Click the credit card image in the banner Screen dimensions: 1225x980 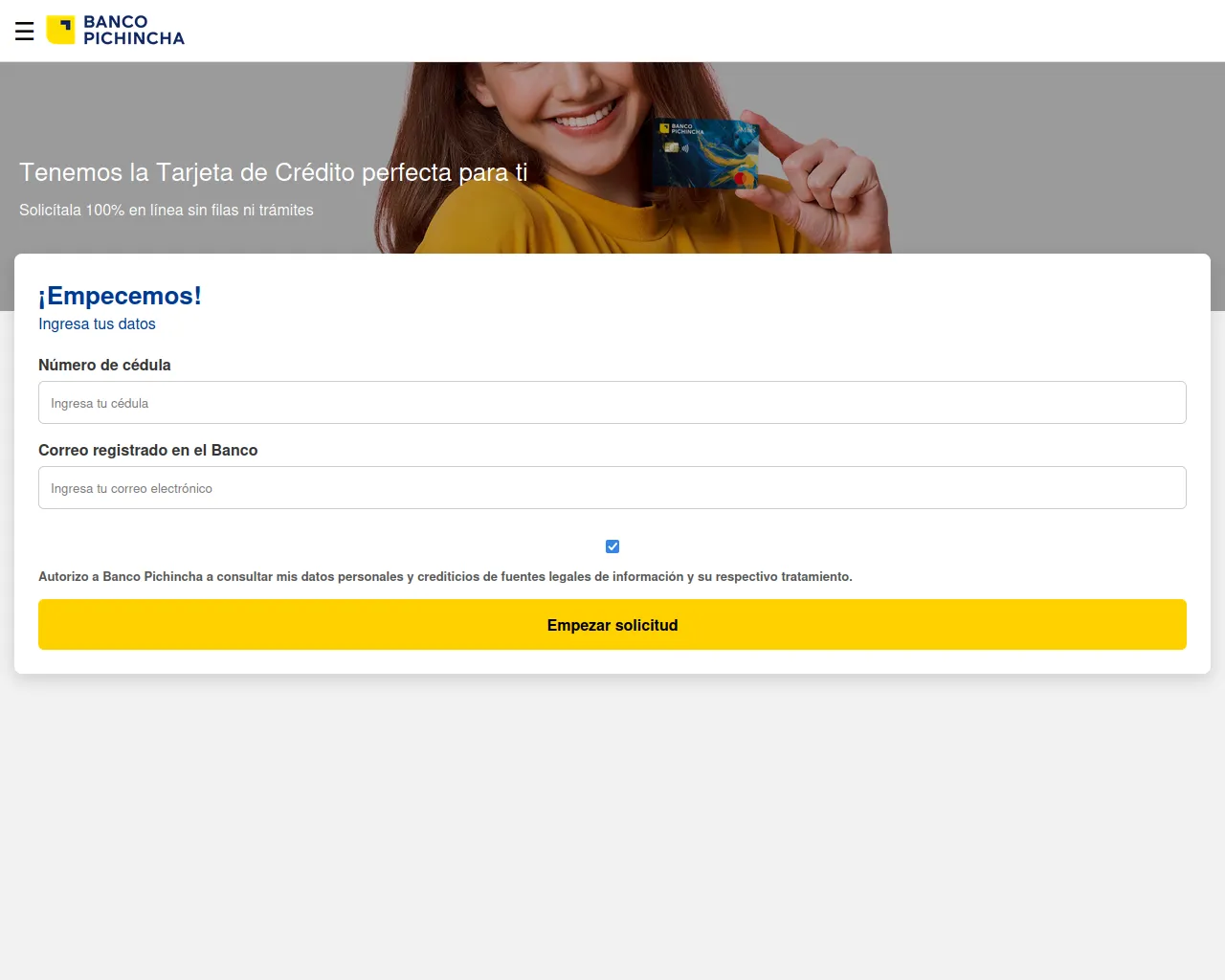point(706,155)
